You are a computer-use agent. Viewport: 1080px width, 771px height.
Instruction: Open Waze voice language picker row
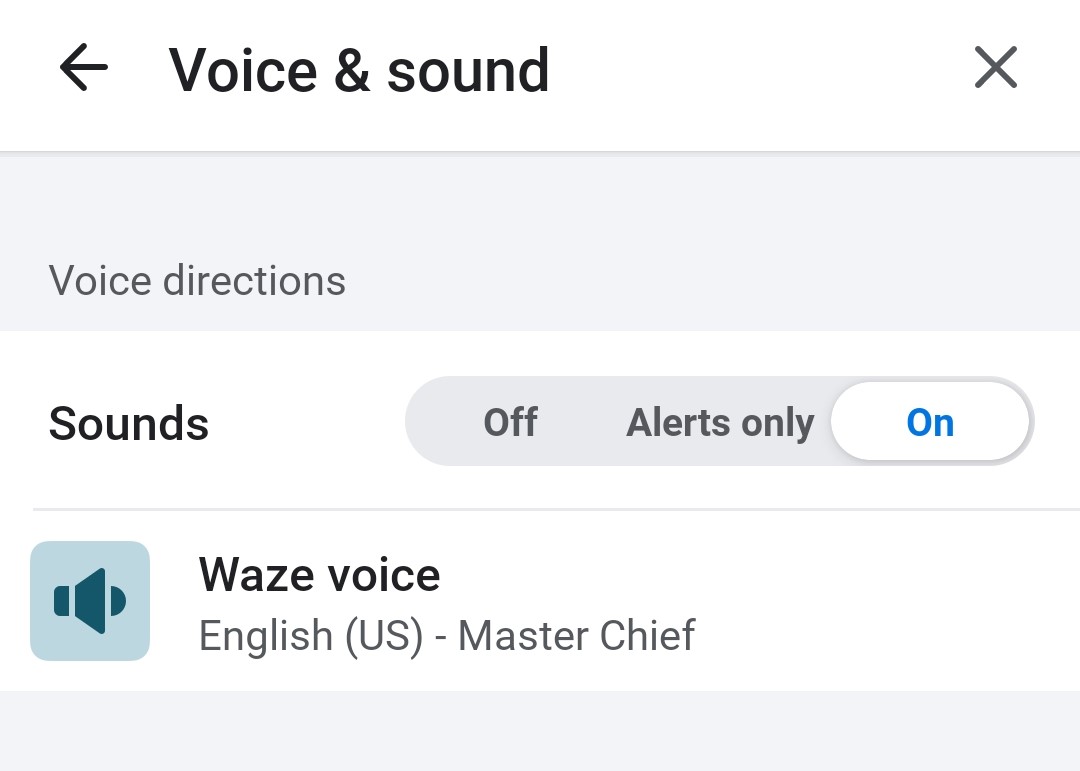(x=540, y=601)
